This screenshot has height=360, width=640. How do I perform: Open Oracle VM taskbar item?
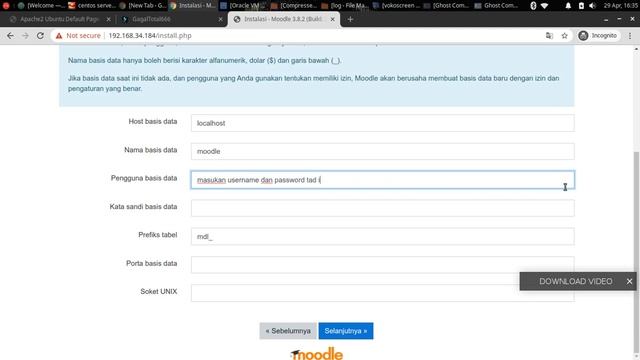244,6
